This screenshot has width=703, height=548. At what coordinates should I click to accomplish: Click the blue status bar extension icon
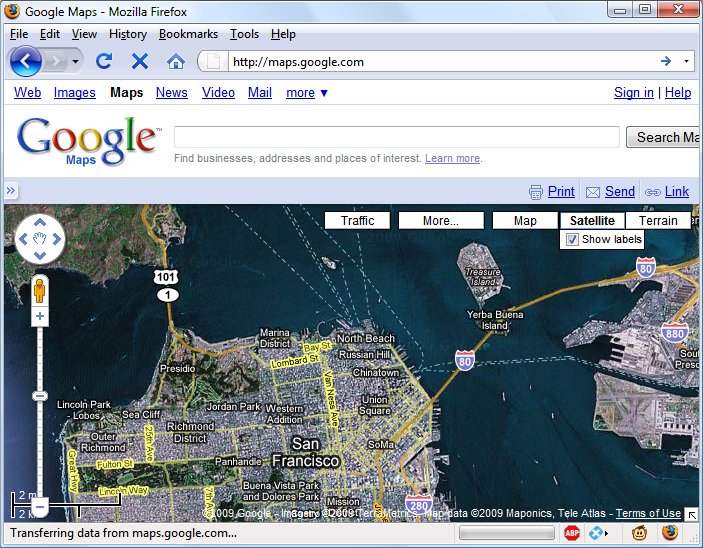pyautogui.click(x=595, y=533)
